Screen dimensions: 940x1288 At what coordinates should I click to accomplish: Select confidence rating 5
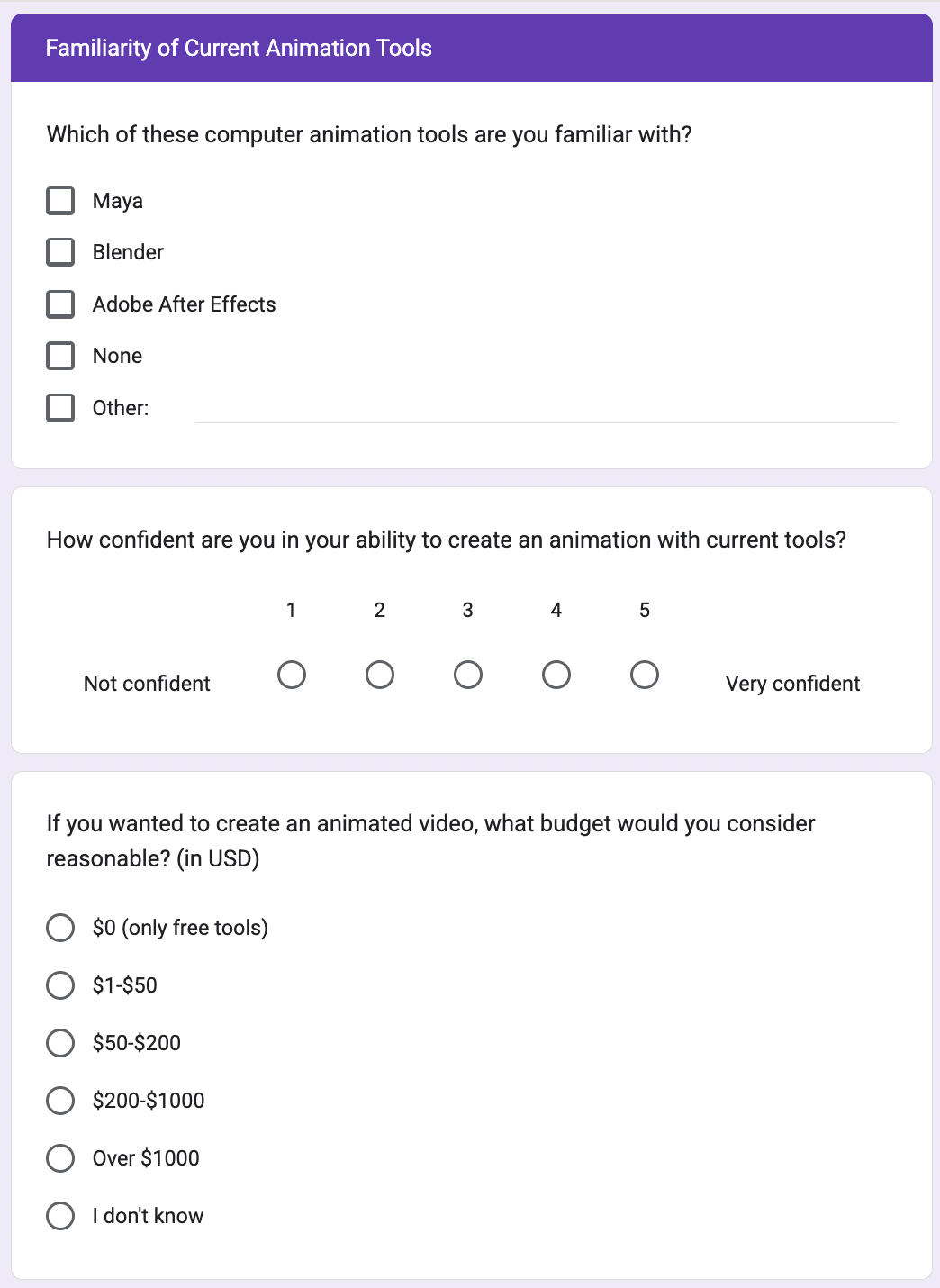click(x=645, y=675)
